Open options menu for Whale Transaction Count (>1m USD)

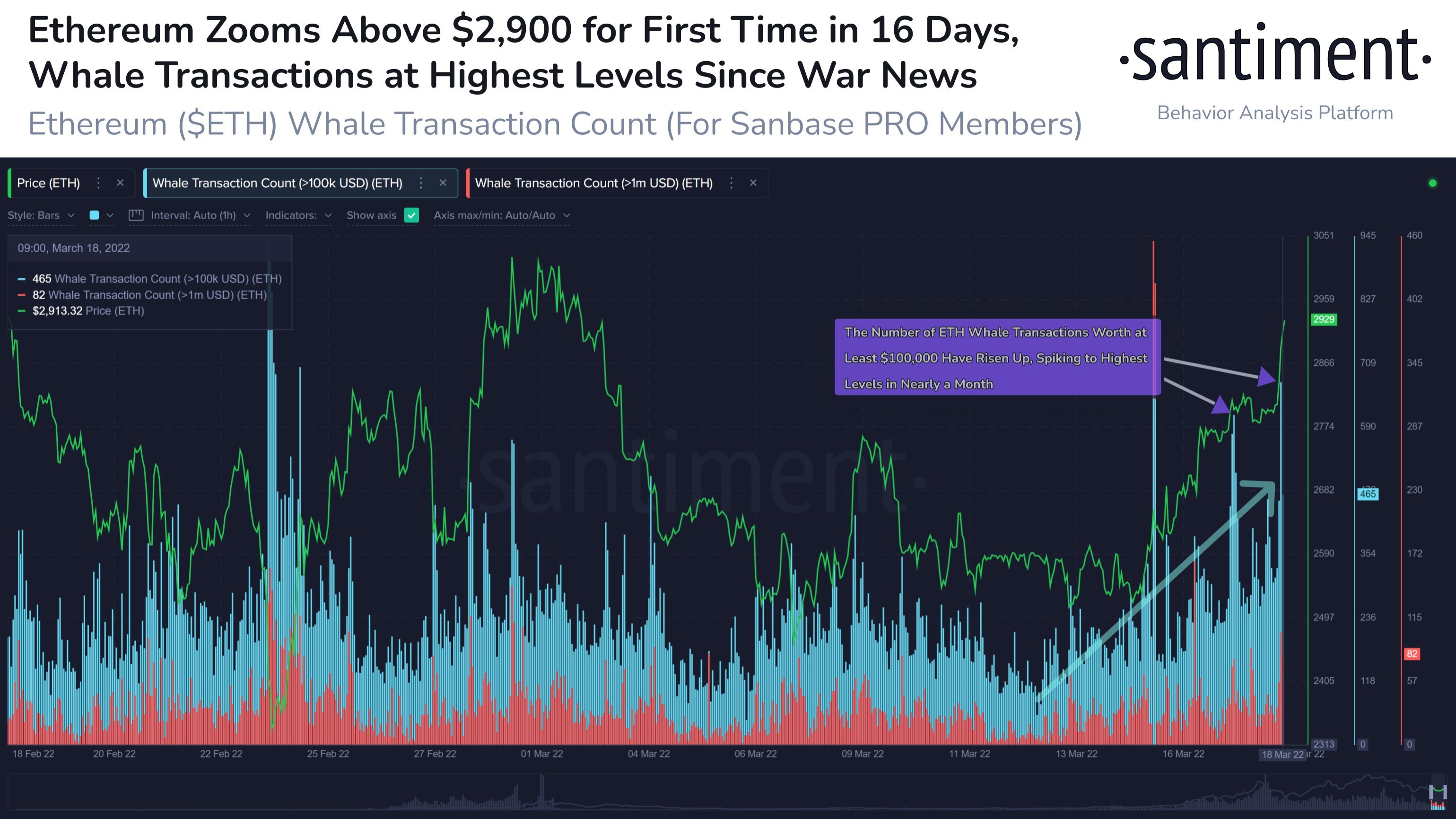pyautogui.click(x=732, y=183)
